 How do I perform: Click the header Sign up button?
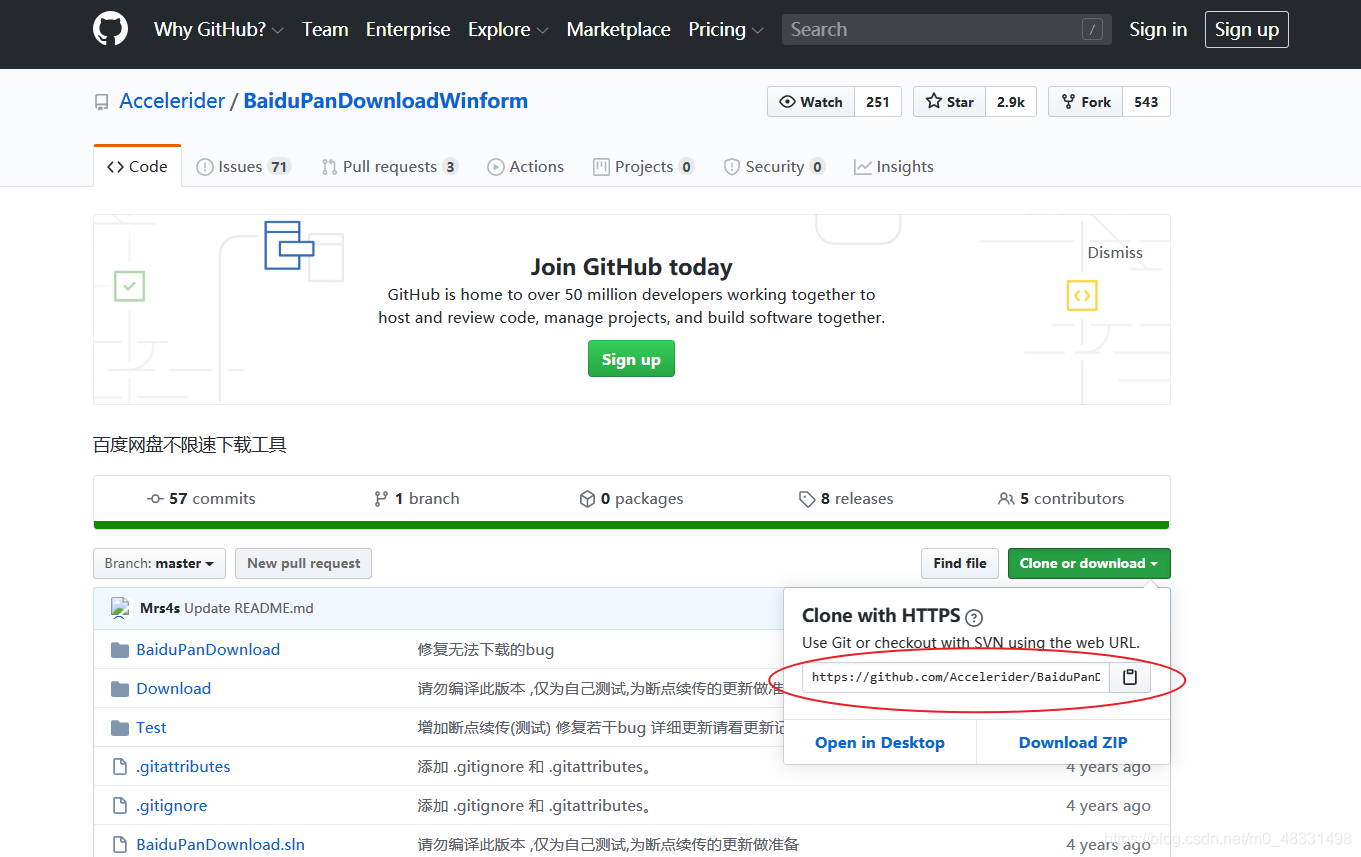point(1247,30)
